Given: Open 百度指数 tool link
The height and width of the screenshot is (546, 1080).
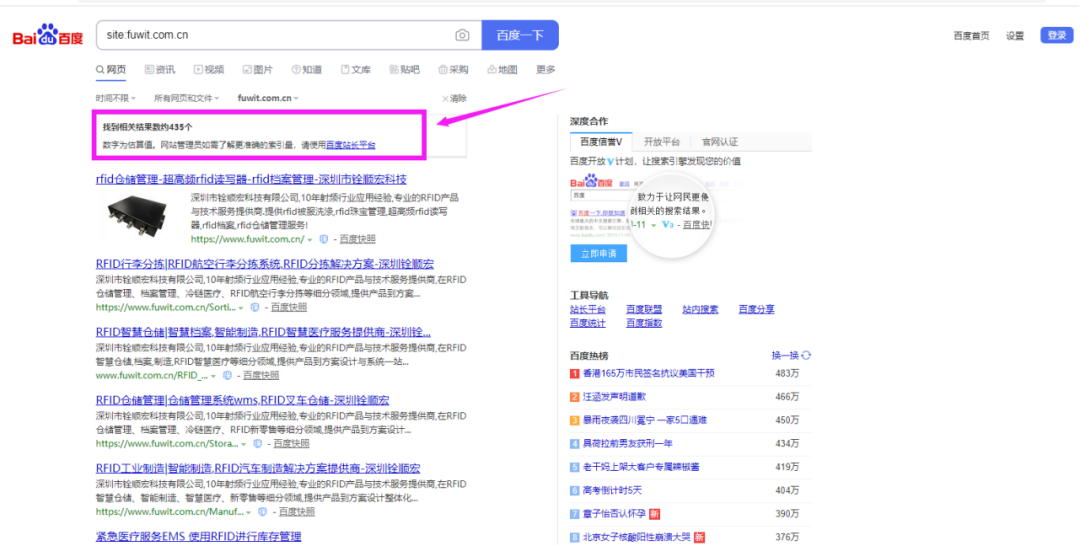Looking at the screenshot, I should (644, 323).
